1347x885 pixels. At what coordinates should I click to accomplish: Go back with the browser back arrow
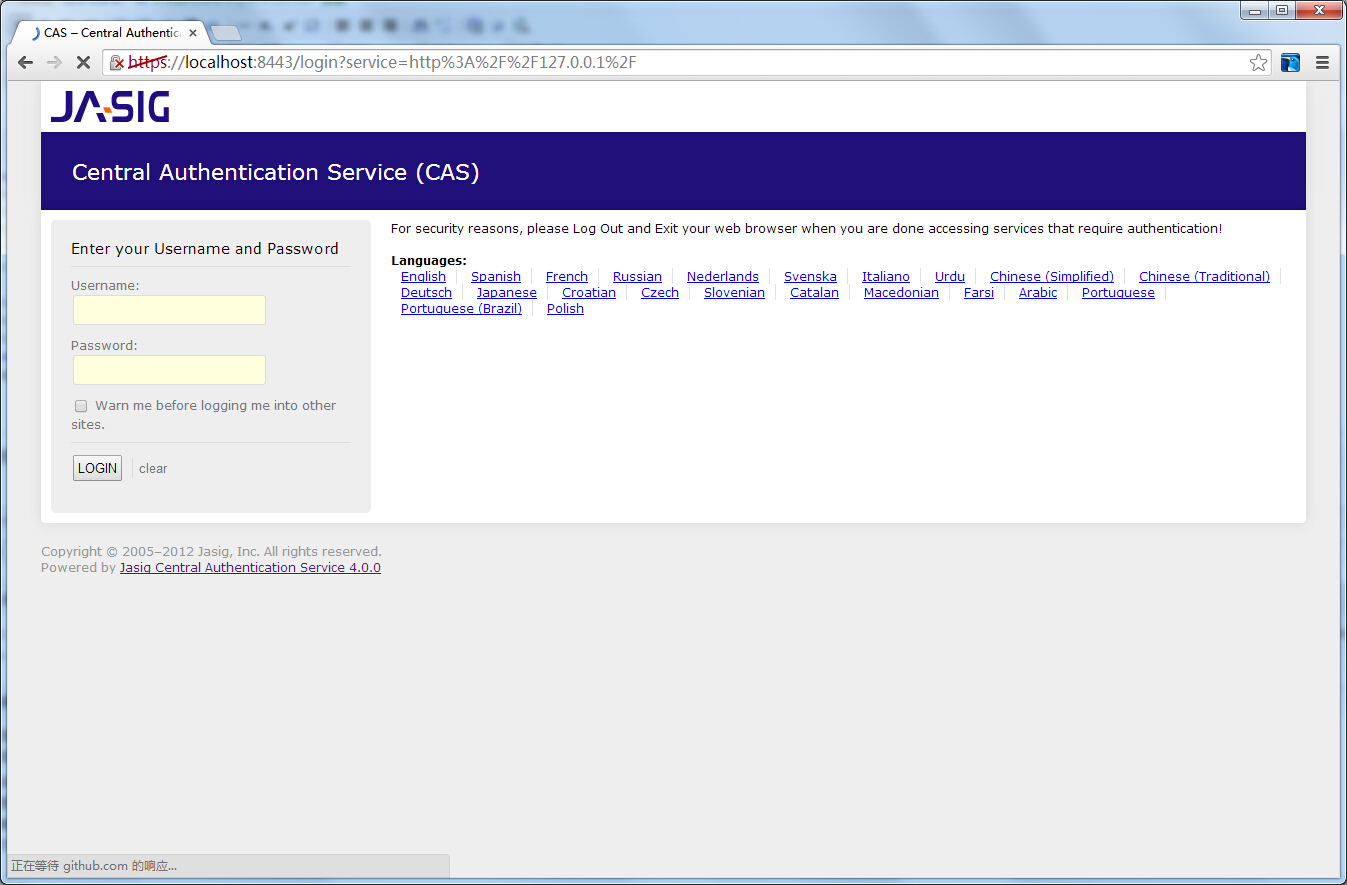click(x=25, y=62)
